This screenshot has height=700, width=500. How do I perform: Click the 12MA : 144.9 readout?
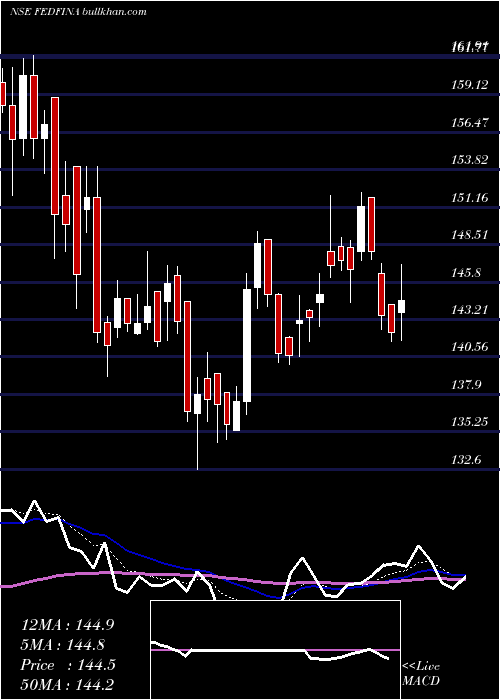point(67,625)
